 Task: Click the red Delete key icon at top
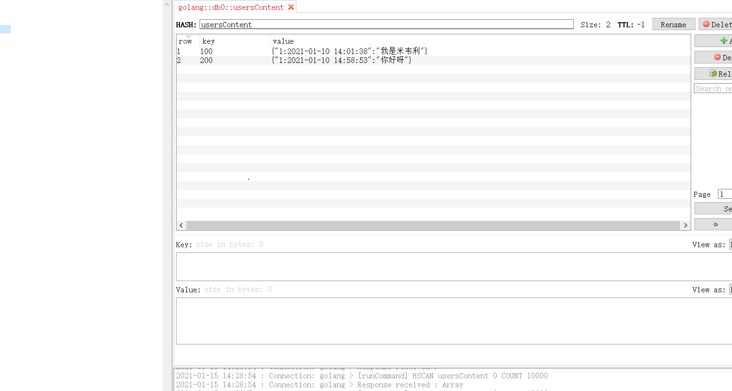[706, 24]
